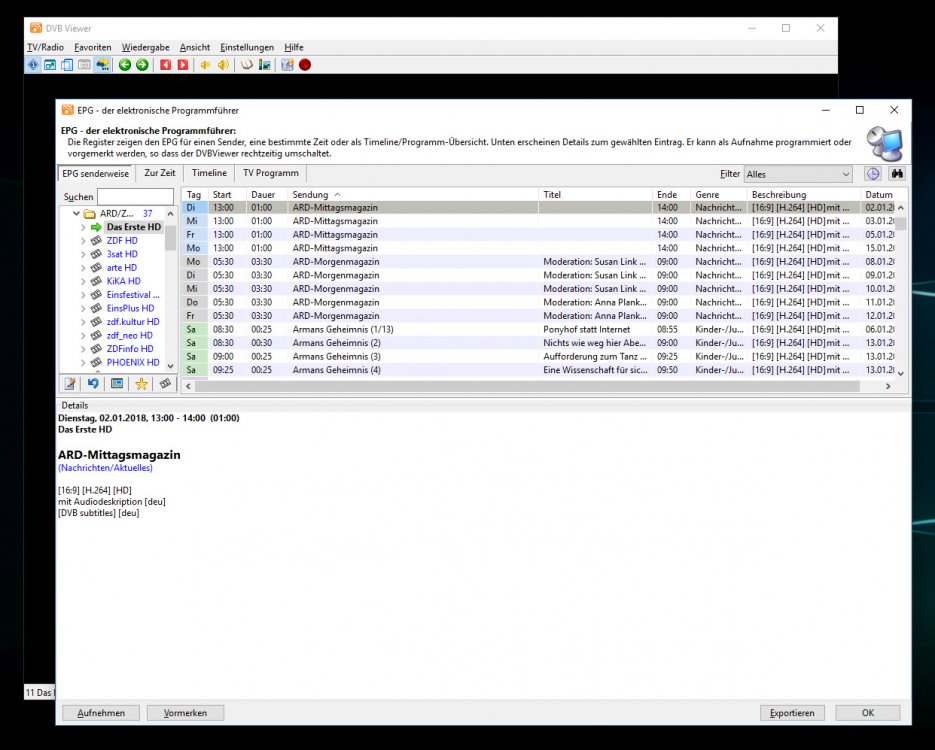Click the window-with-arrow icon in DVB Viewer toolbar
Screen dimensions: 935x750
(x=50, y=65)
